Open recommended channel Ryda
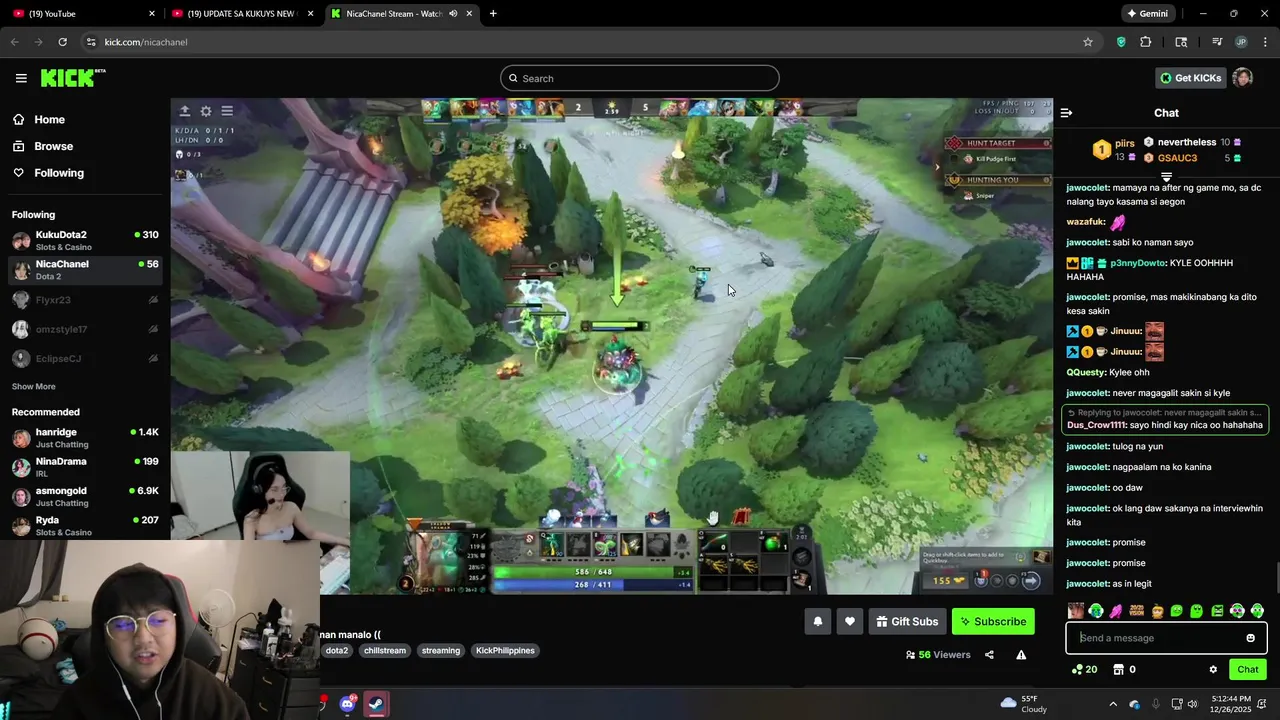This screenshot has width=1280, height=720. tap(85, 526)
